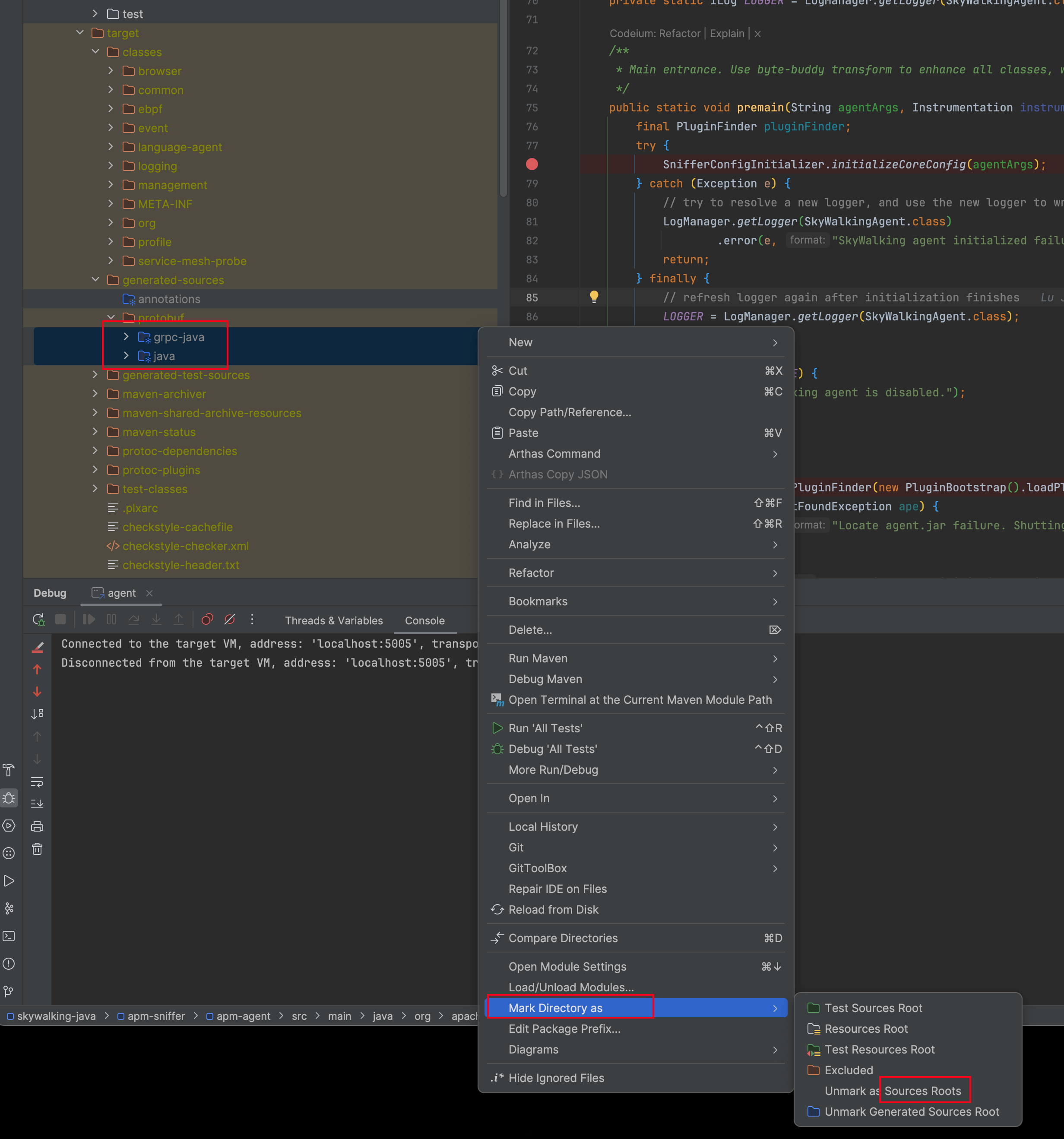
Task: Select Cut in context menu
Action: coord(636,371)
